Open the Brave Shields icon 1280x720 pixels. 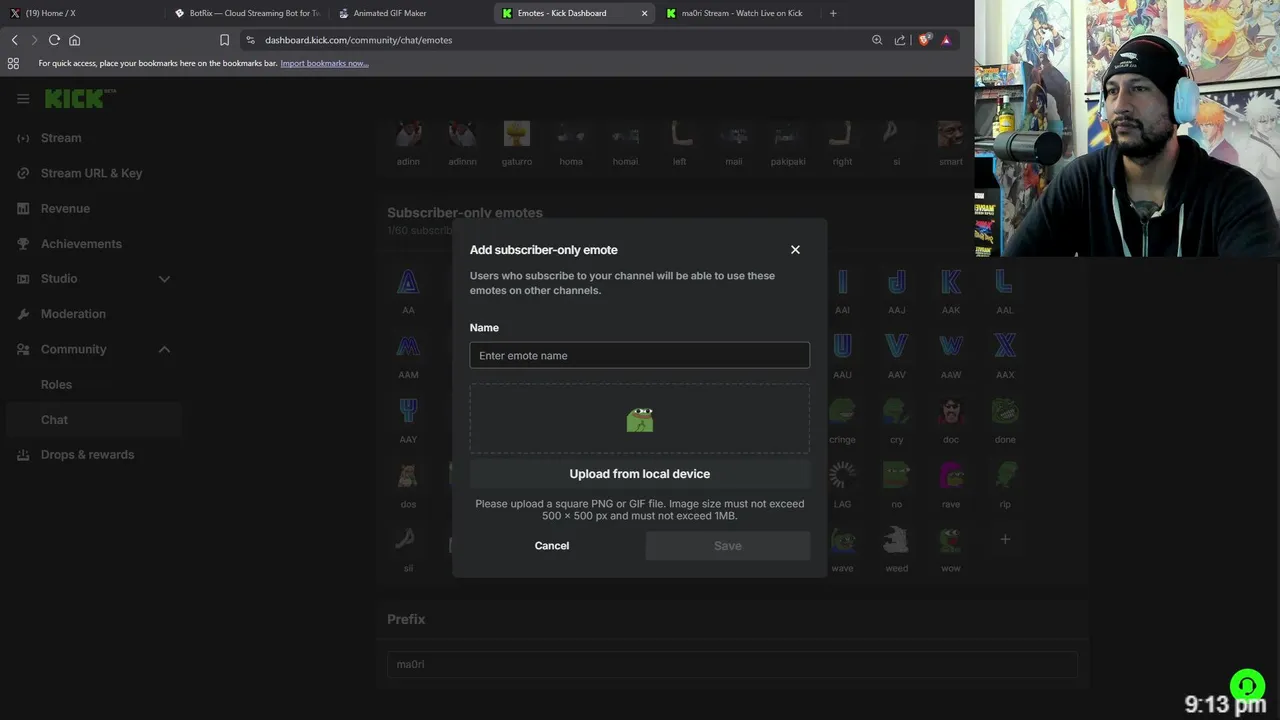pyautogui.click(x=925, y=40)
